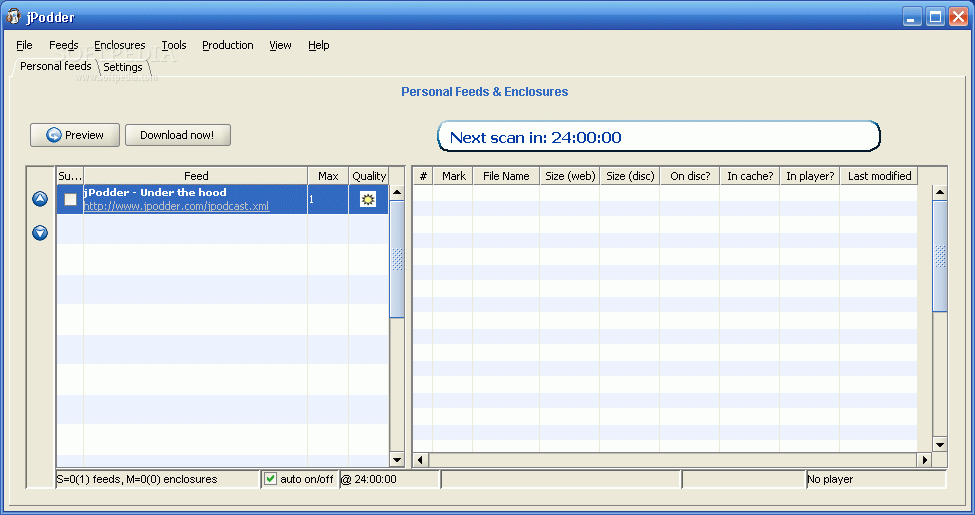Click the quality sun icon for jPodder feed
The width and height of the screenshot is (975, 515).
tap(368, 199)
